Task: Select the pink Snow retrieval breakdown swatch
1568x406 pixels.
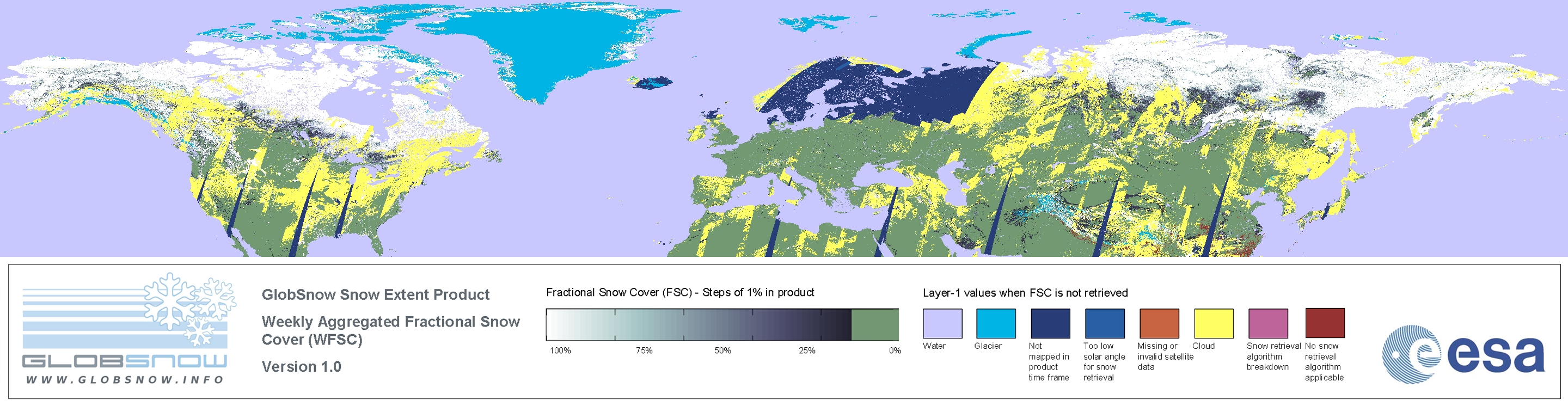Action: point(1268,323)
